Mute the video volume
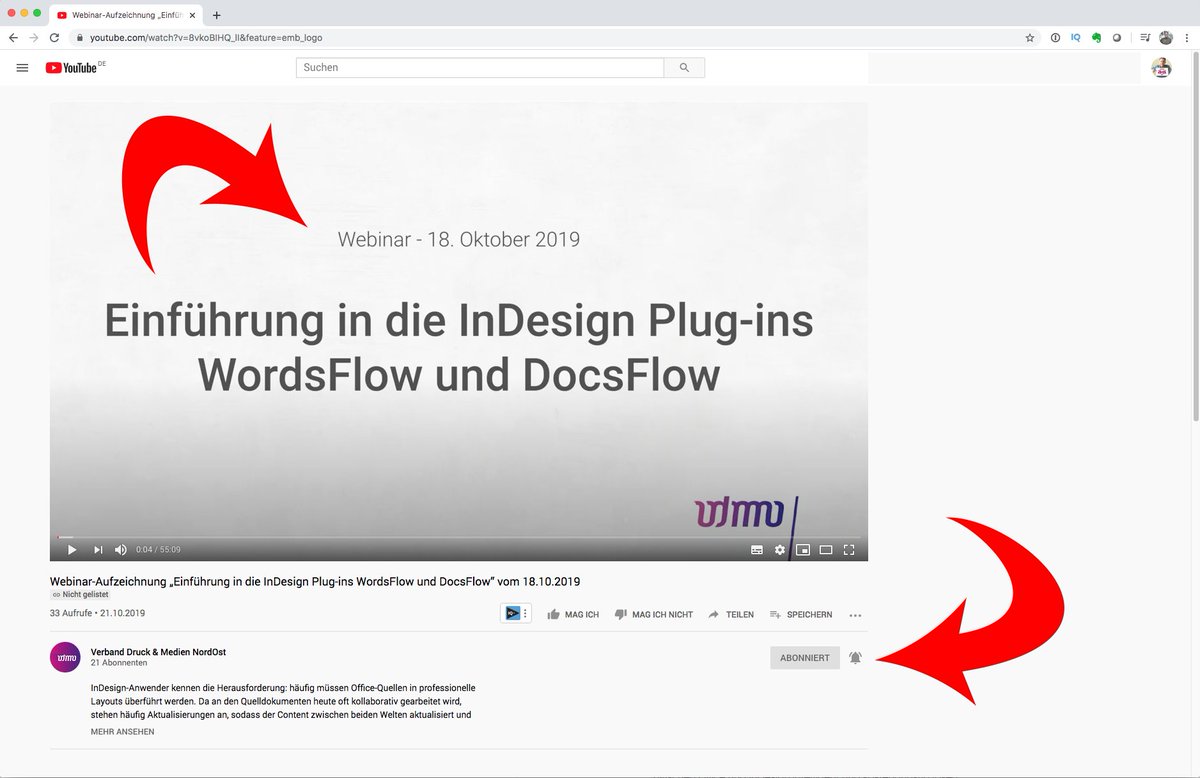Viewport: 1200px width, 778px height. [x=121, y=549]
